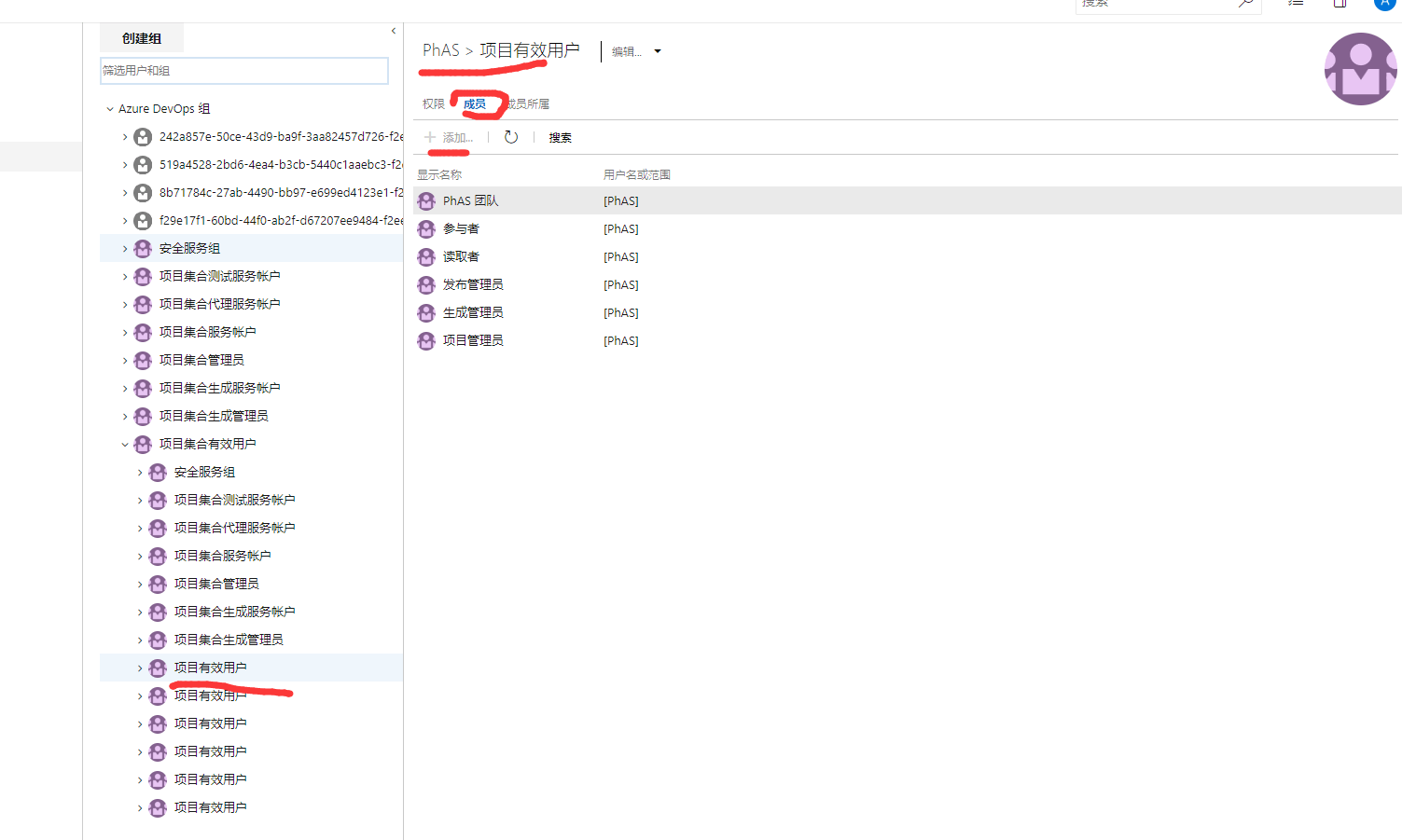Collapse the top-level 项目集合有效用户 node
This screenshot has height=840, width=1402.
pyautogui.click(x=125, y=445)
